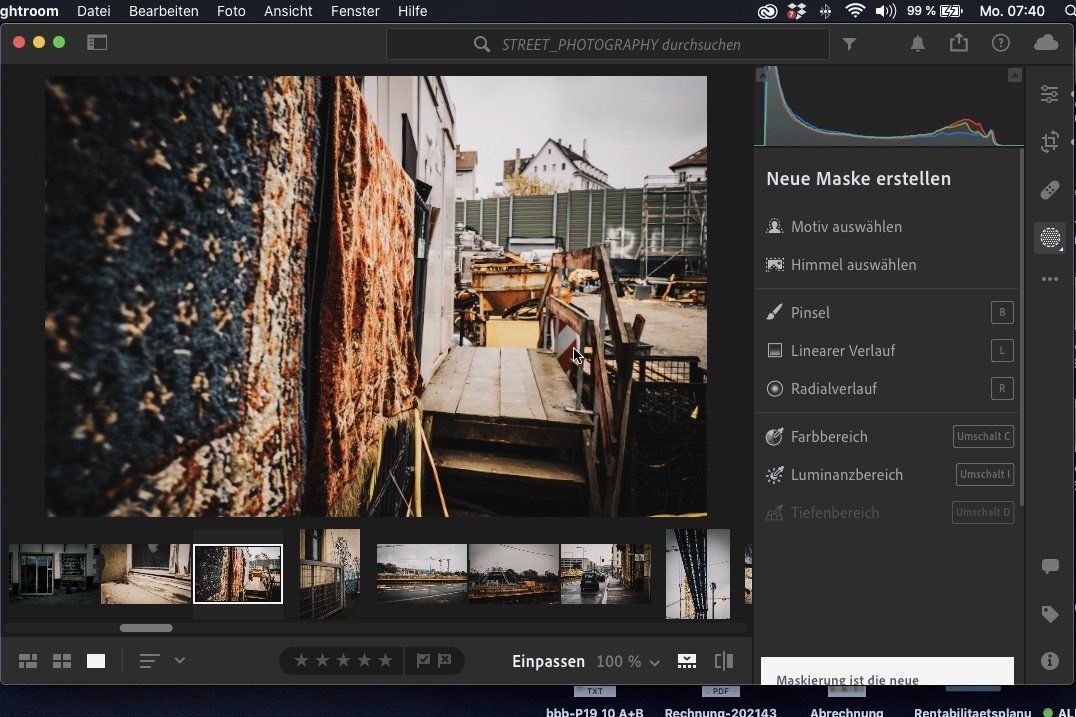
Task: Toggle the before/after original view
Action: [724, 661]
